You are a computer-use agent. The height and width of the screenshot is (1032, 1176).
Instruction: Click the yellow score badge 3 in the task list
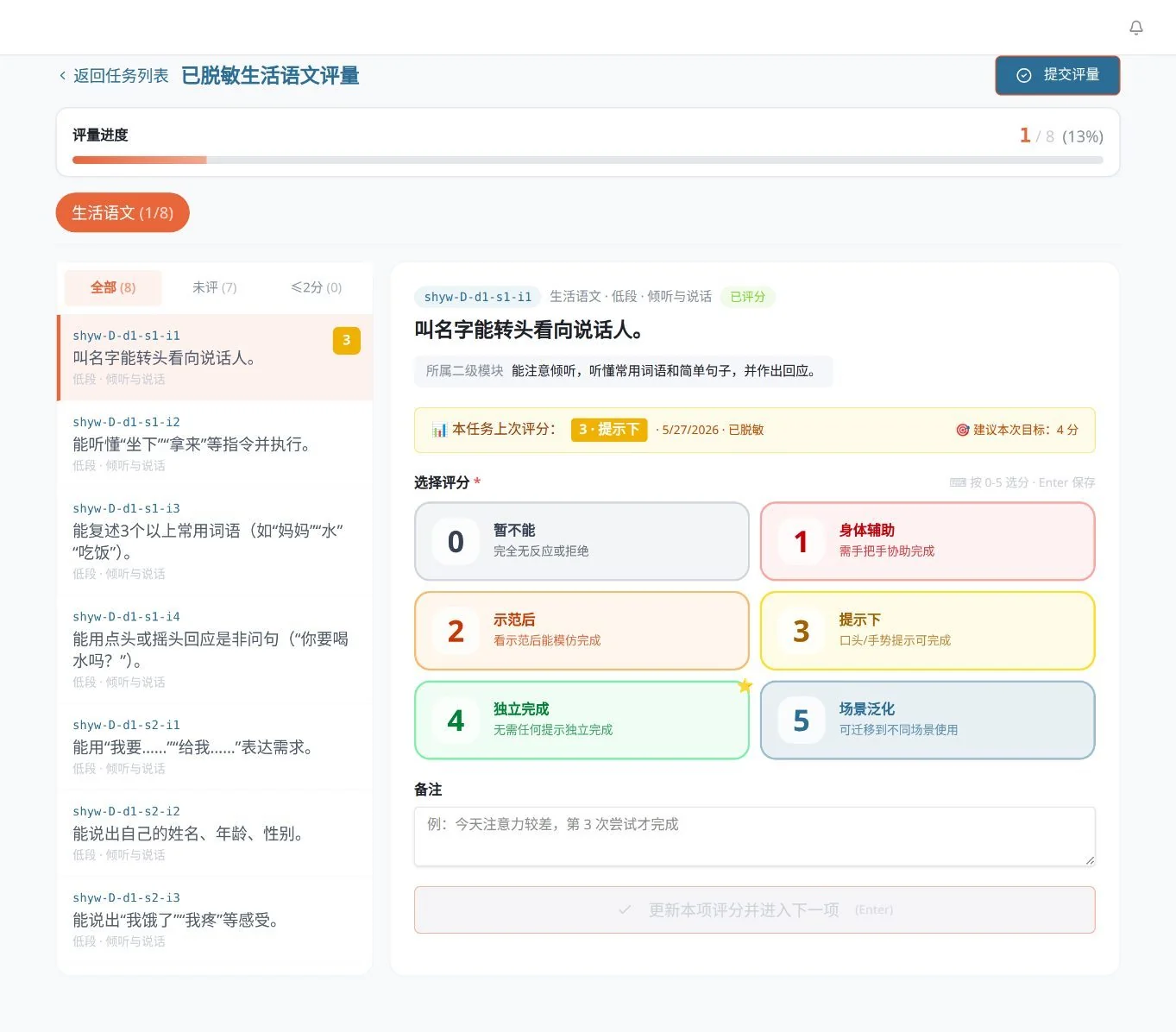tap(347, 340)
